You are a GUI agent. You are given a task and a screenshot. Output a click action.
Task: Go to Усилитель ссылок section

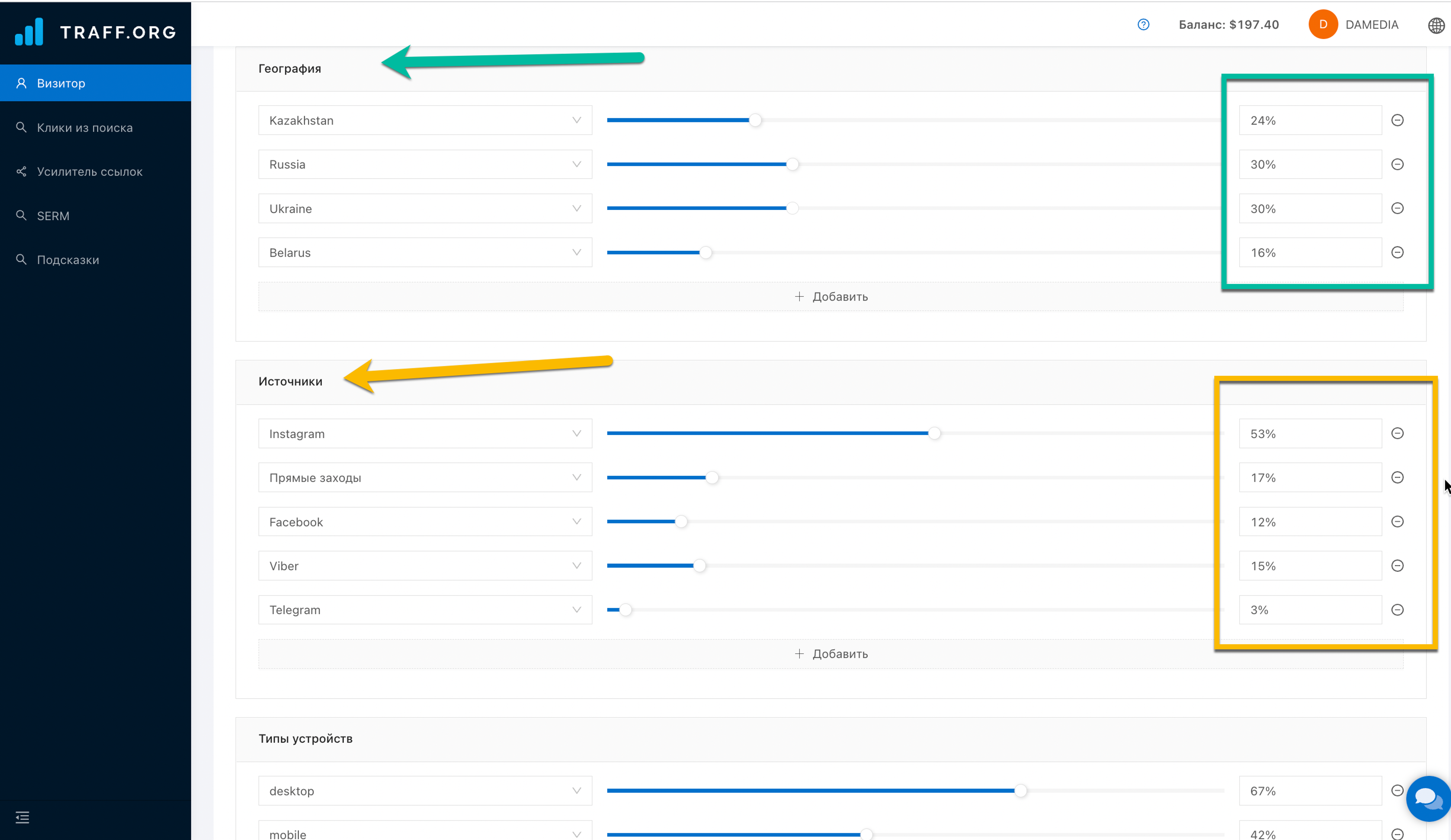[x=89, y=171]
